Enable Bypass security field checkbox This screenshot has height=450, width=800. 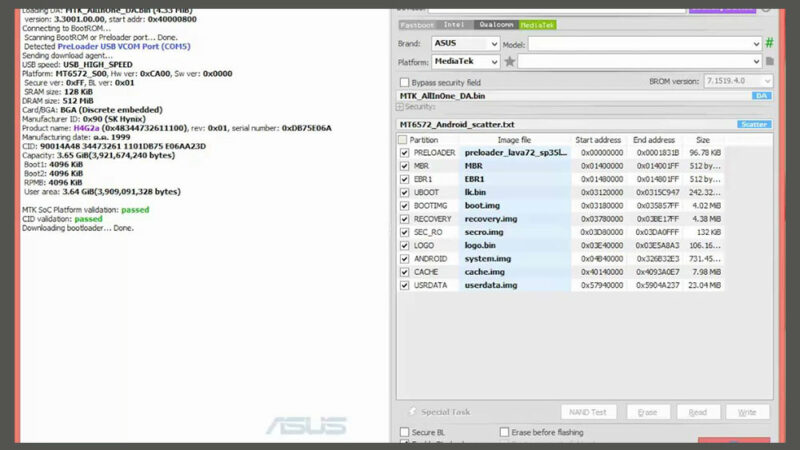405,82
